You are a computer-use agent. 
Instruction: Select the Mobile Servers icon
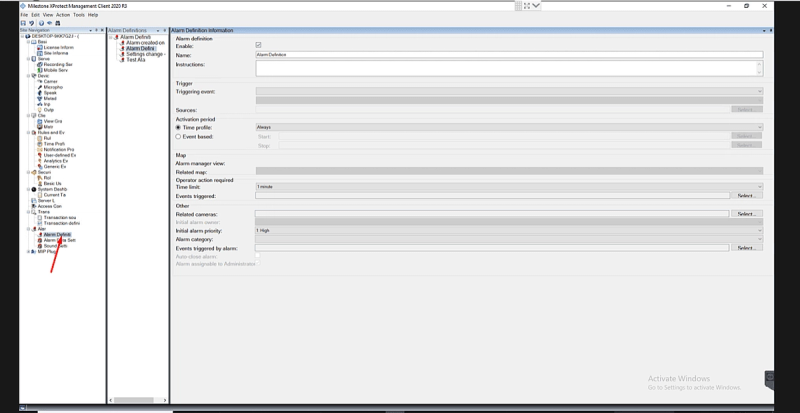pyautogui.click(x=40, y=70)
